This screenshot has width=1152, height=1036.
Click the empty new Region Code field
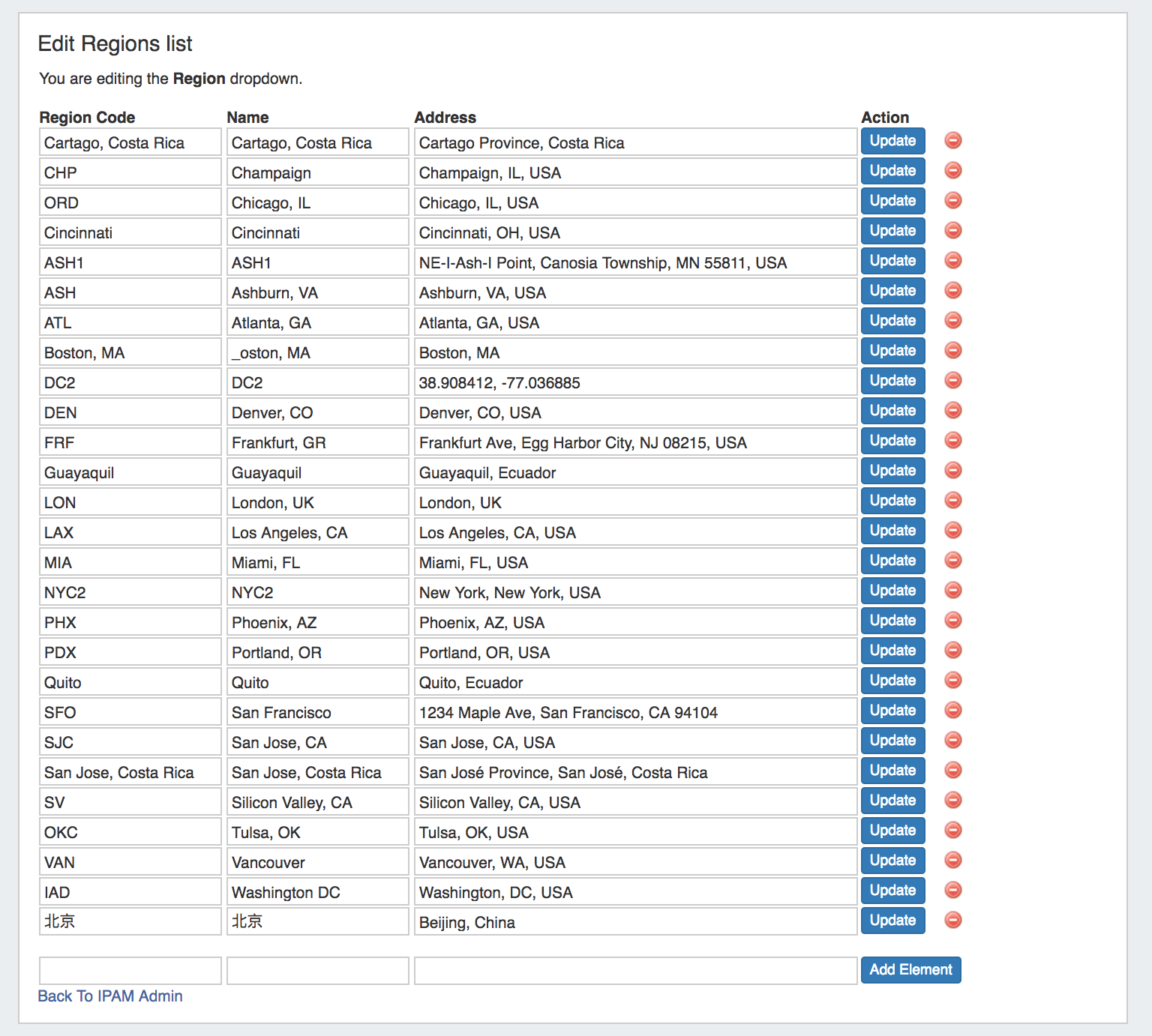[130, 971]
